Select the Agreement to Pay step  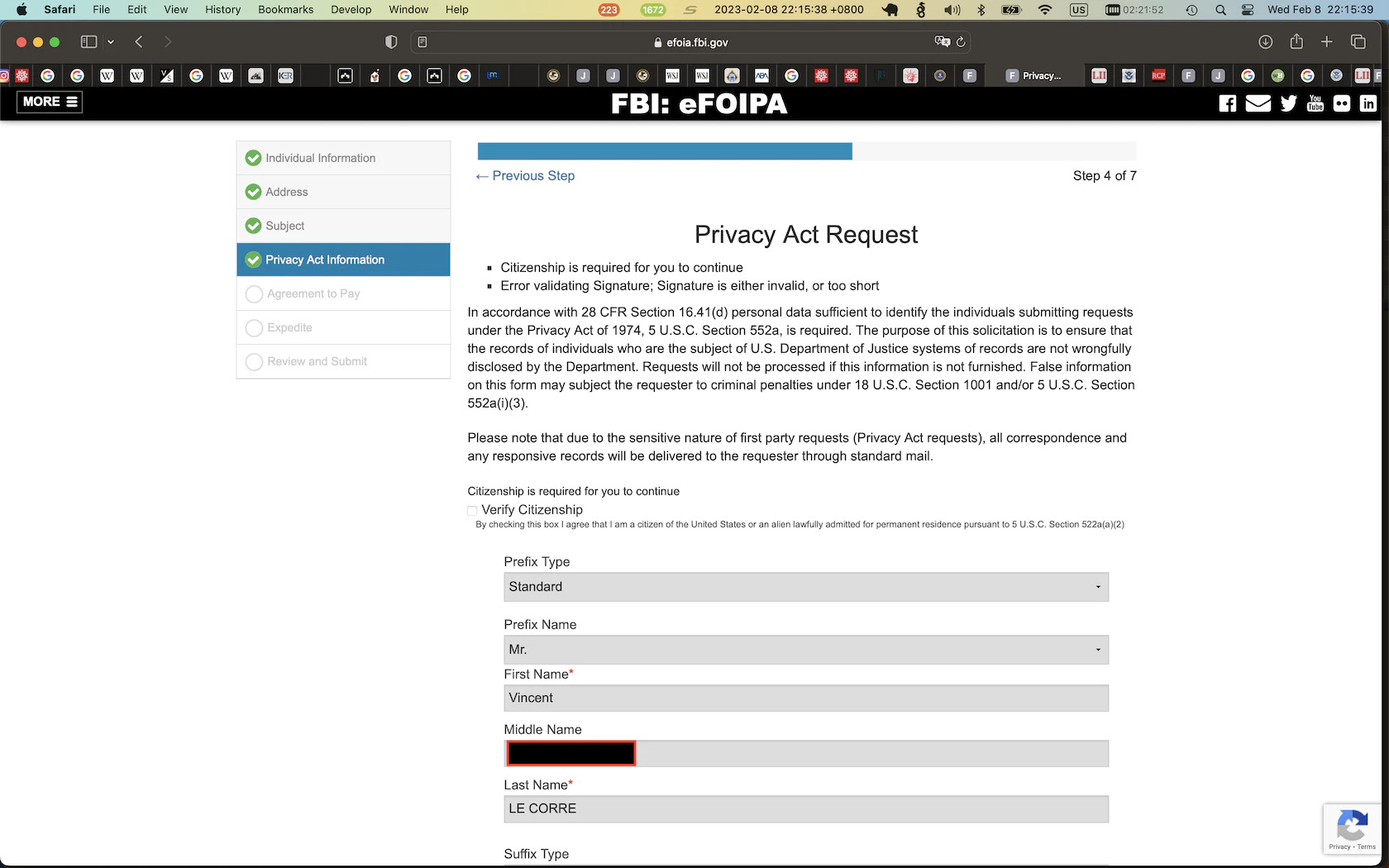313,293
